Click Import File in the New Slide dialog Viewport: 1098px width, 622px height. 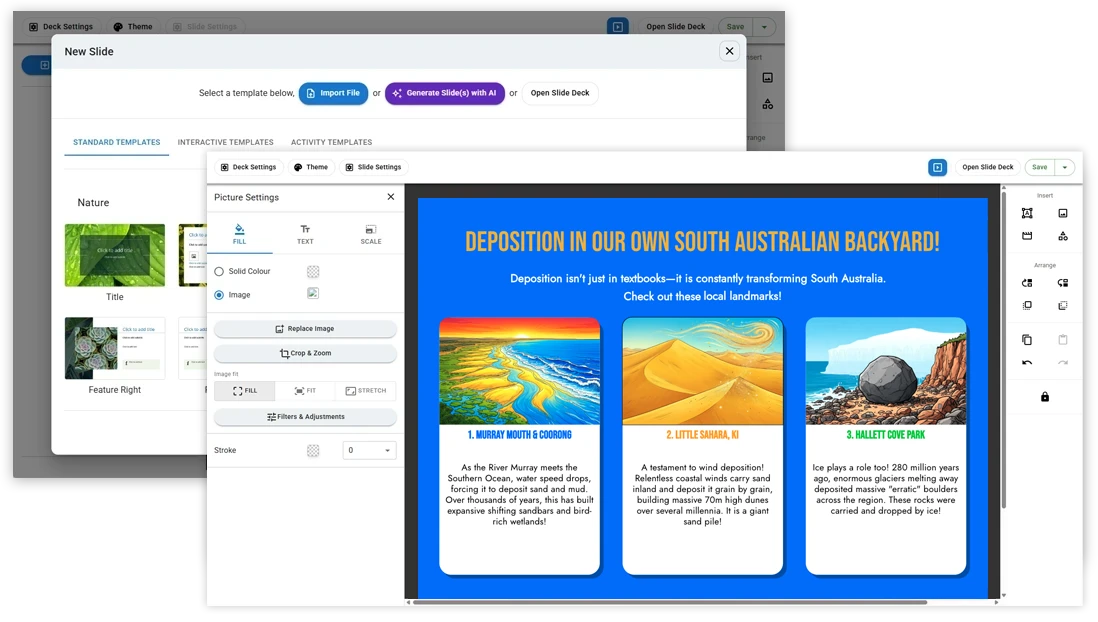click(333, 93)
